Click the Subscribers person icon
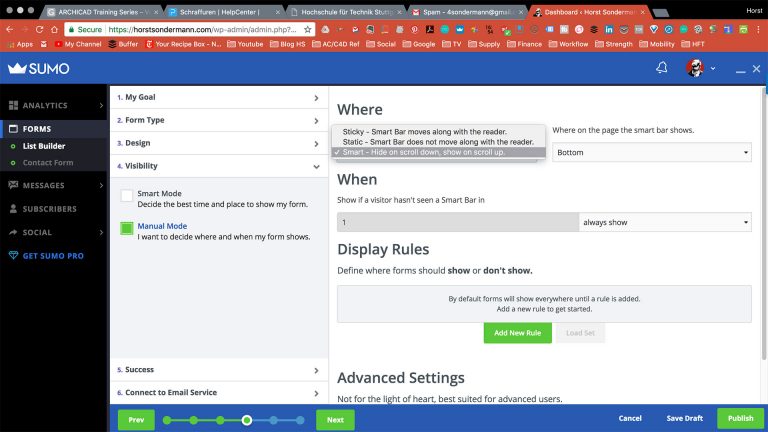 click(14, 209)
